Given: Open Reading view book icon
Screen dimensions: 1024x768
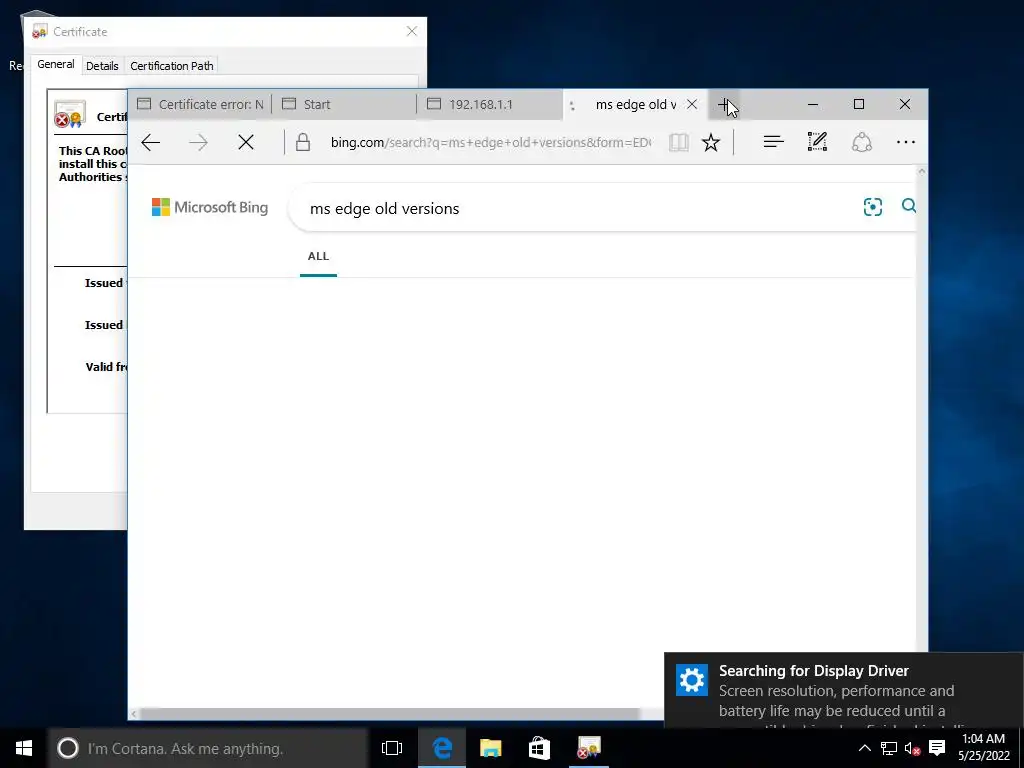Looking at the screenshot, I should (679, 142).
